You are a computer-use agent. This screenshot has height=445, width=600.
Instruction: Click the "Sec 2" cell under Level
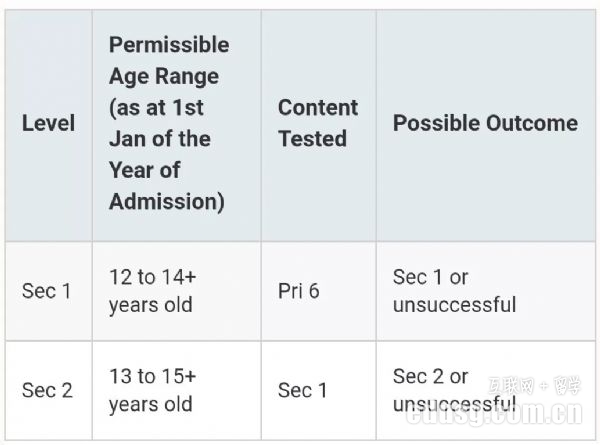47,390
